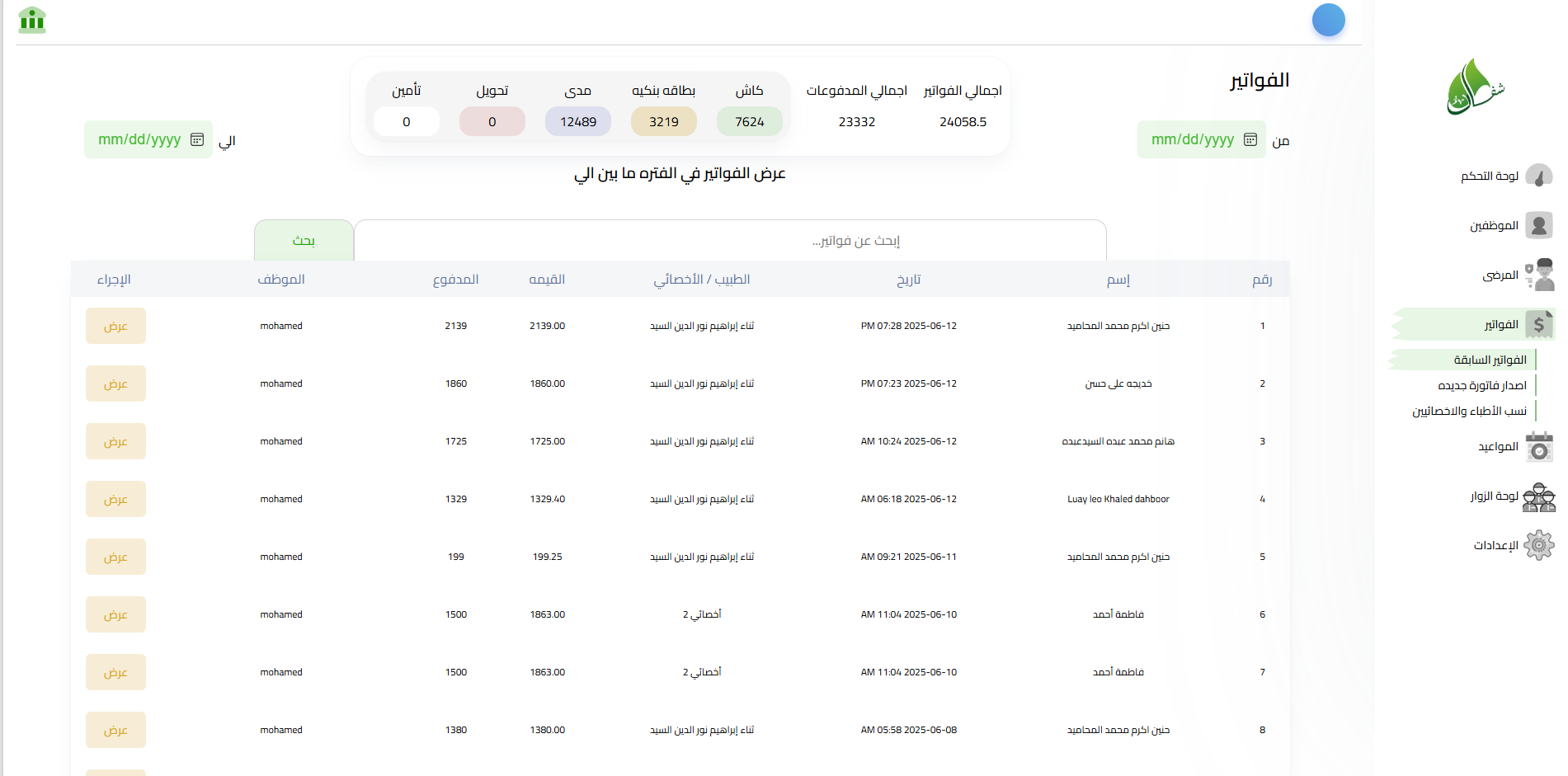Open the blue profile circle at top
The image size is (1568, 776).
point(1329,20)
